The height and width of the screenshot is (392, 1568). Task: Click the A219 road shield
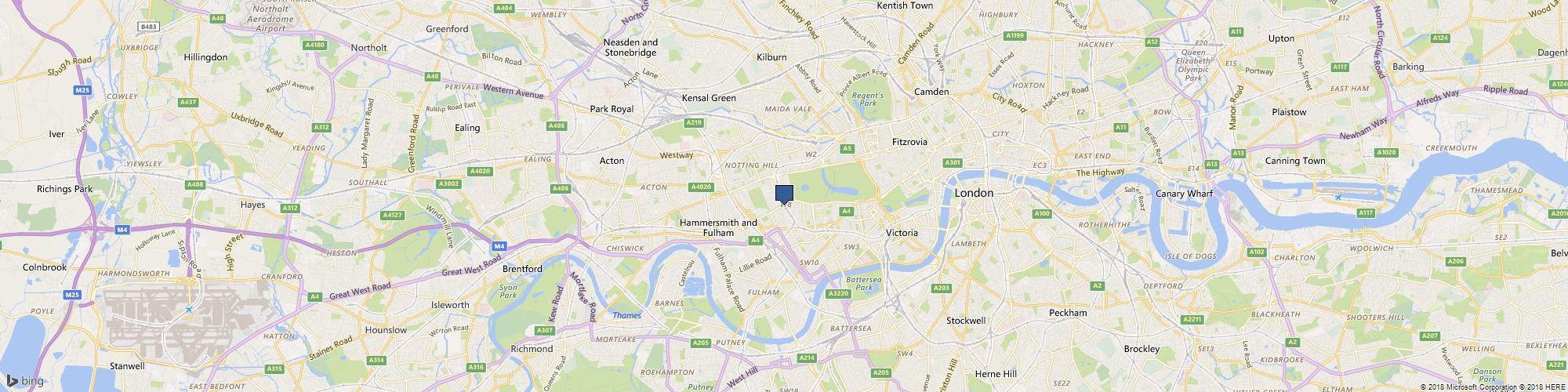pyautogui.click(x=694, y=123)
